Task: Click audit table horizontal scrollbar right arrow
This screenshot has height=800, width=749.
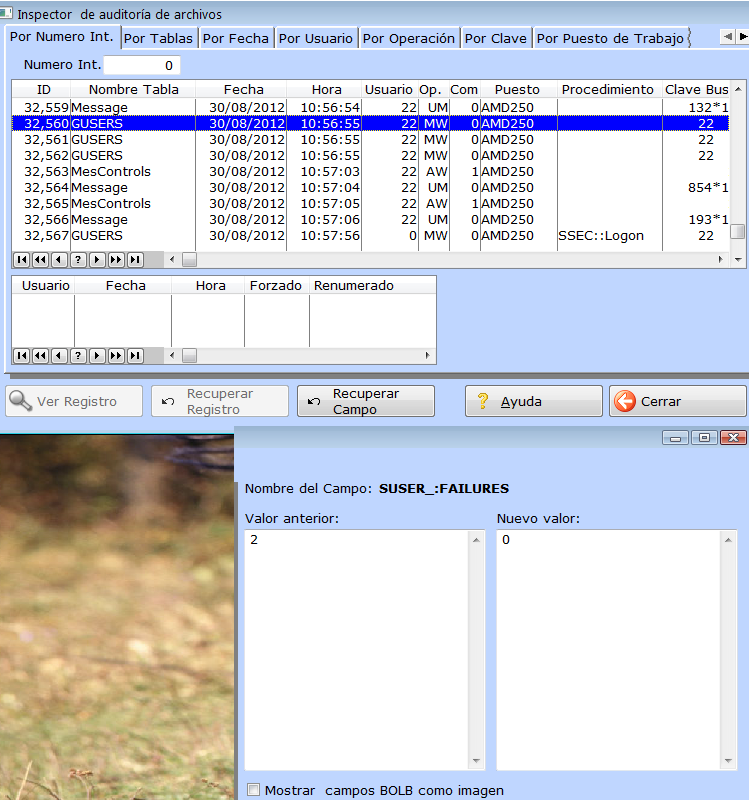Action: click(x=720, y=260)
